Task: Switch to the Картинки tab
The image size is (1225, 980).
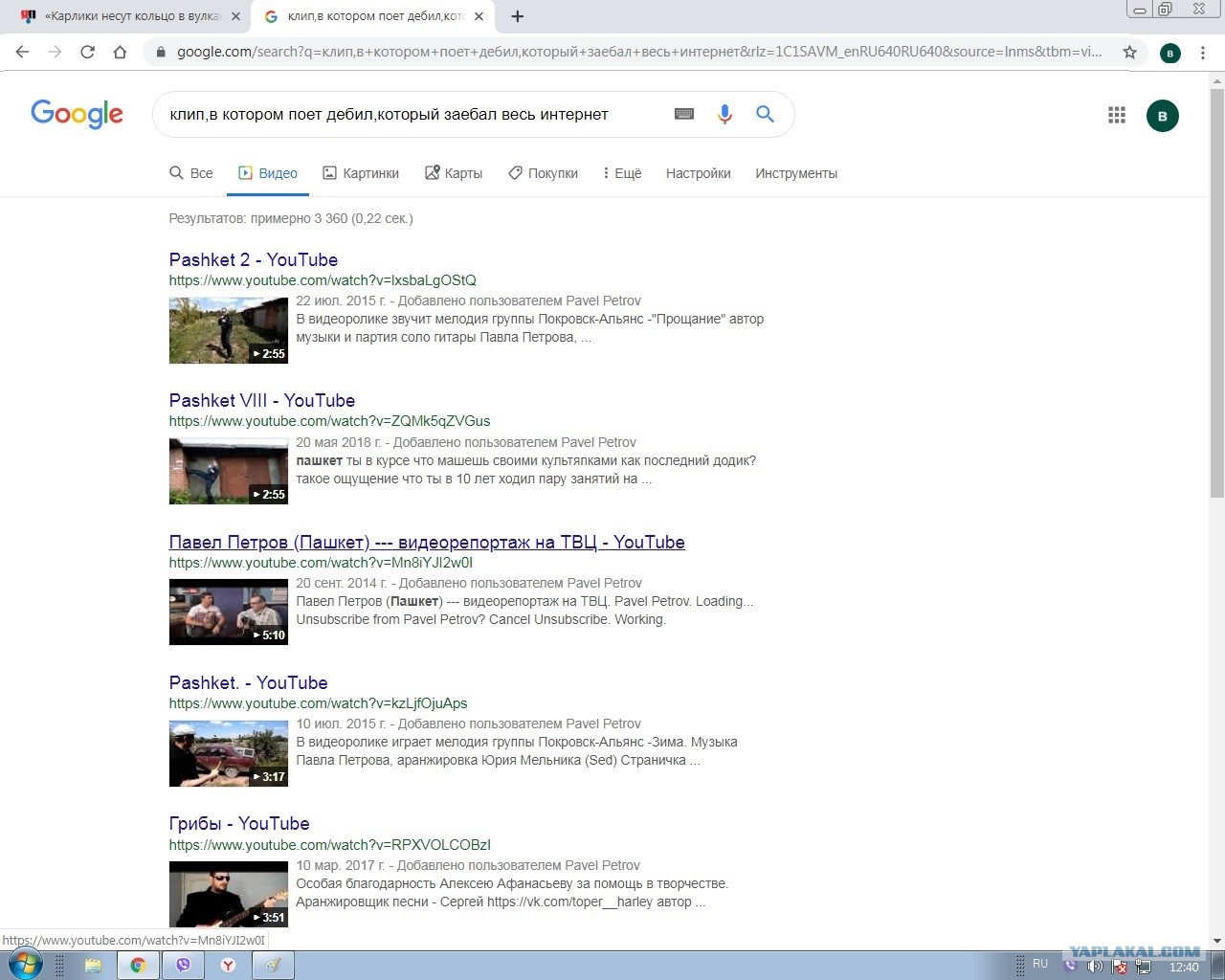Action: [361, 173]
